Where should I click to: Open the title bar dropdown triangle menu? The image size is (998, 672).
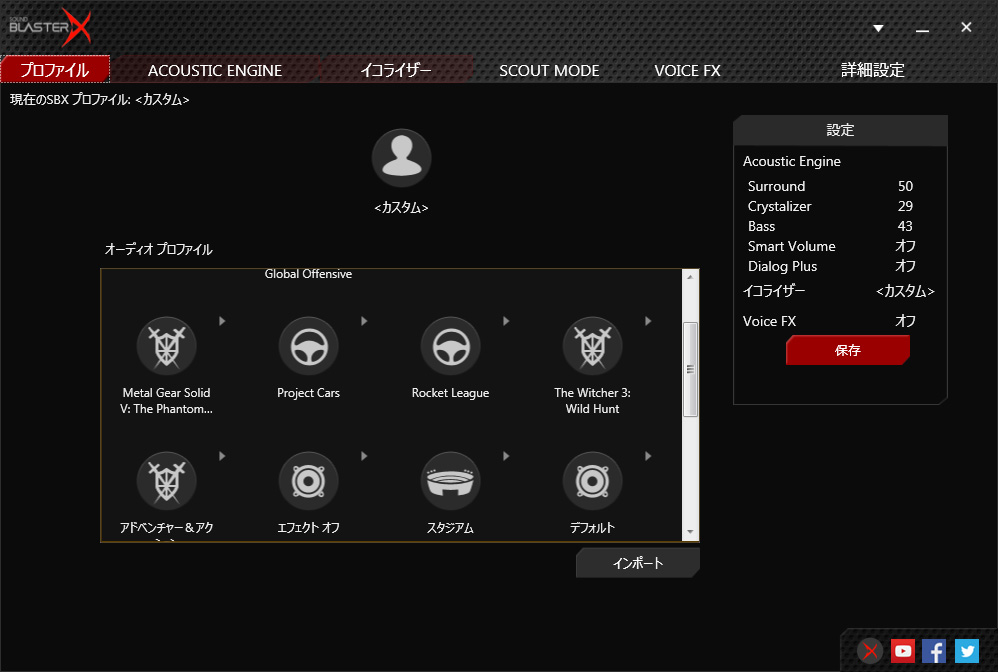pos(878,28)
